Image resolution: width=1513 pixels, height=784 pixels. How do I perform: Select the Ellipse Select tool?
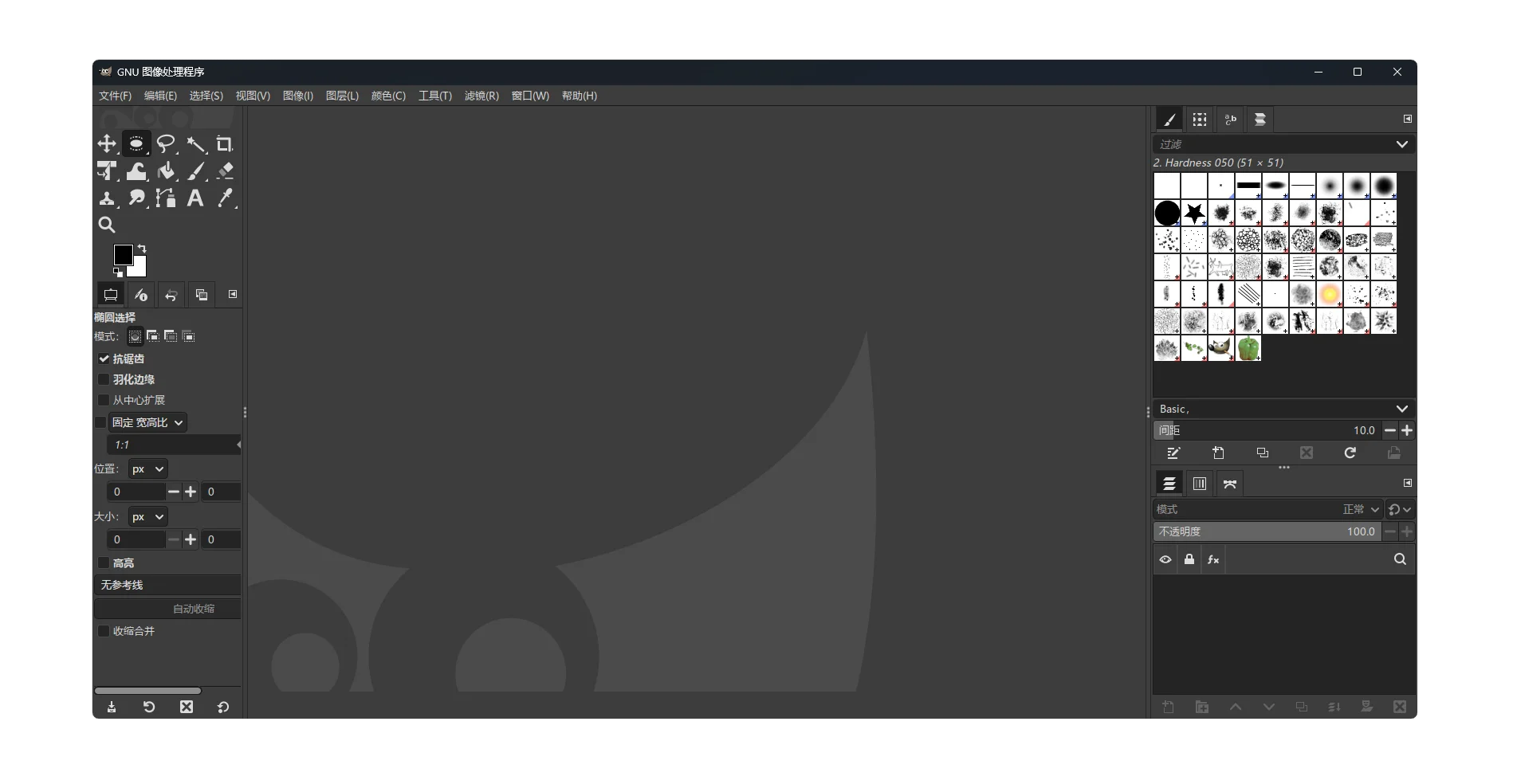coord(136,144)
